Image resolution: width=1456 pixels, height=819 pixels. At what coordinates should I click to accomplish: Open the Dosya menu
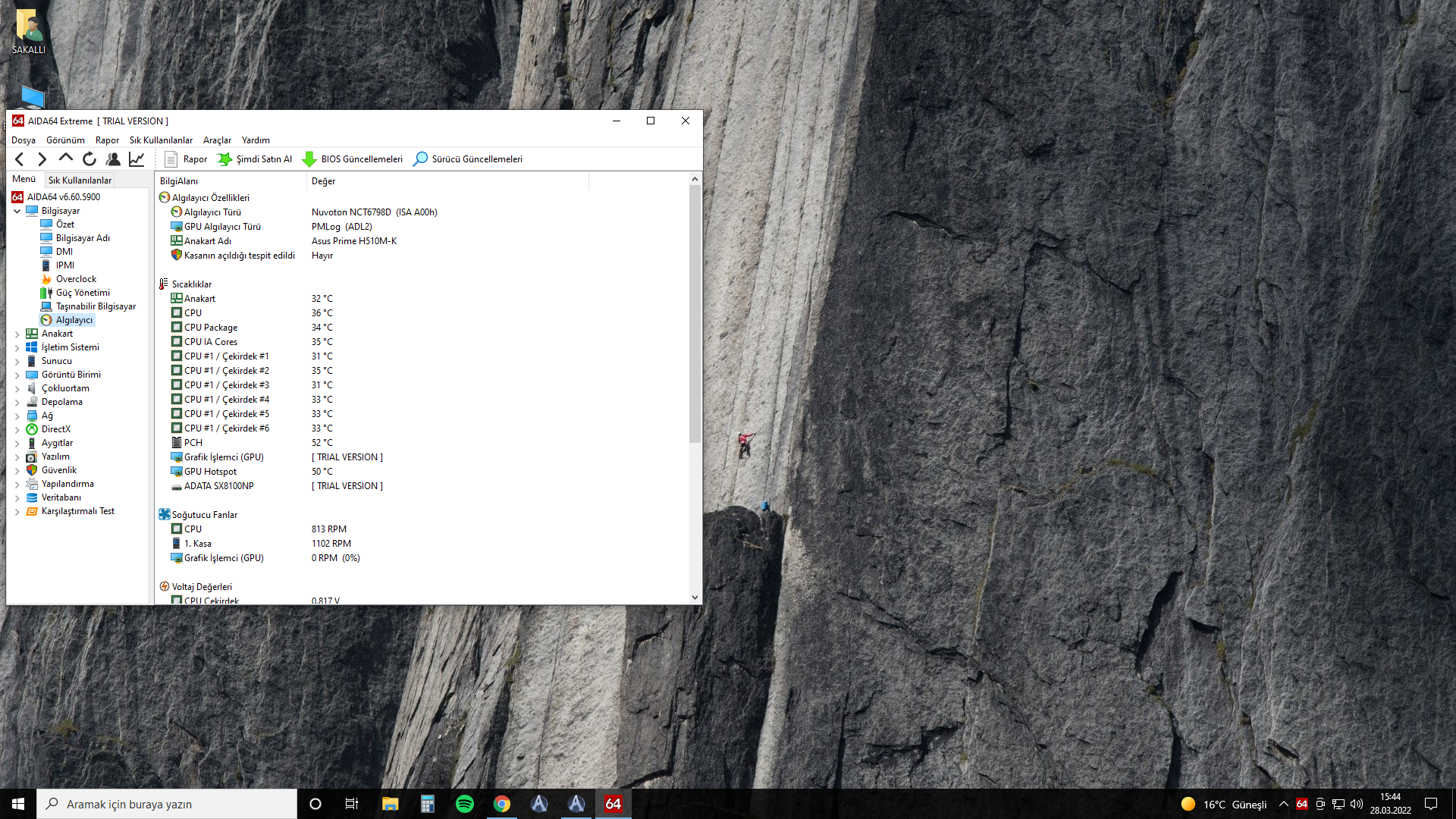[x=24, y=140]
